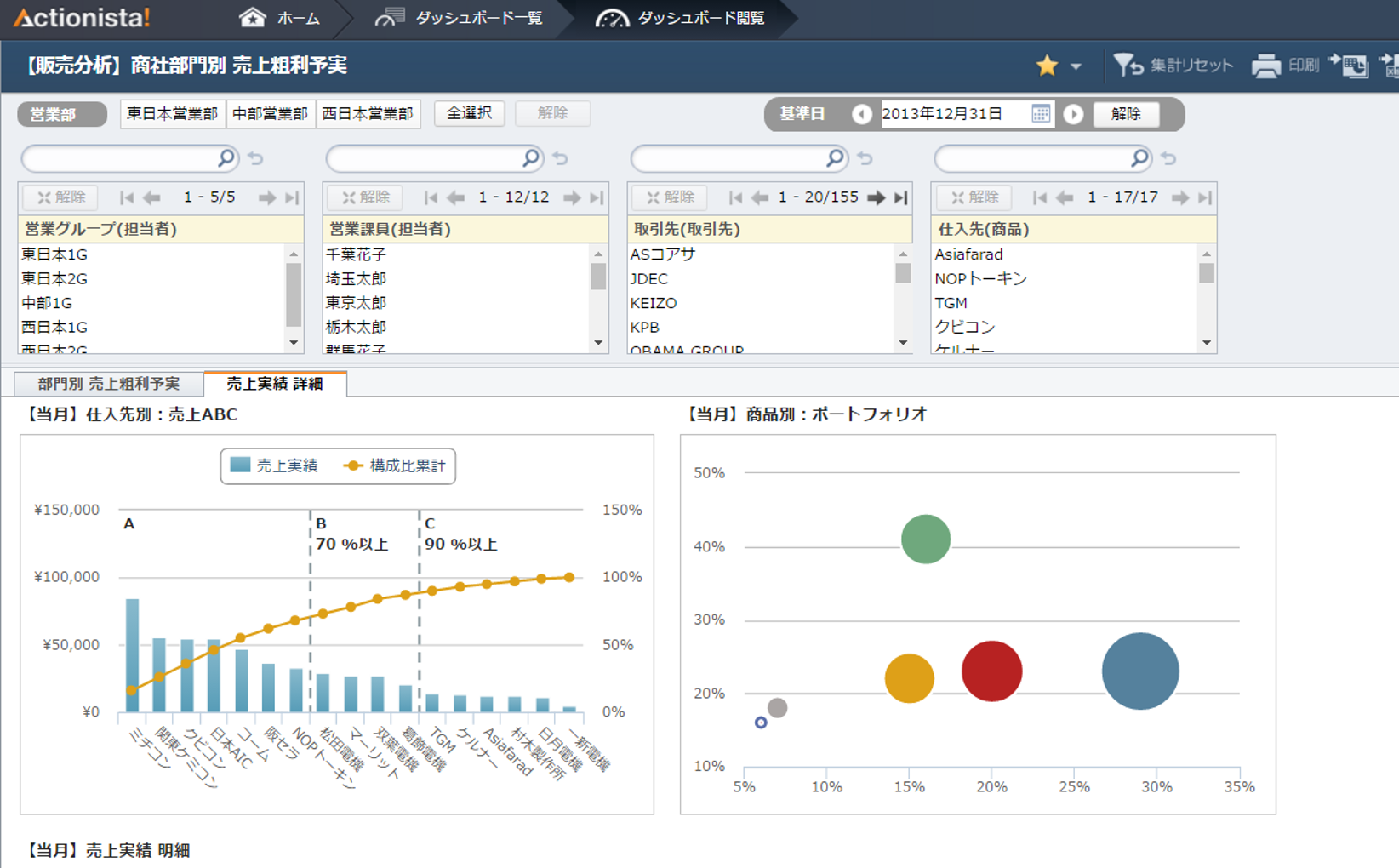Click the undo icon above 営業グループ list
The width and height of the screenshot is (1399, 868).
point(255,158)
